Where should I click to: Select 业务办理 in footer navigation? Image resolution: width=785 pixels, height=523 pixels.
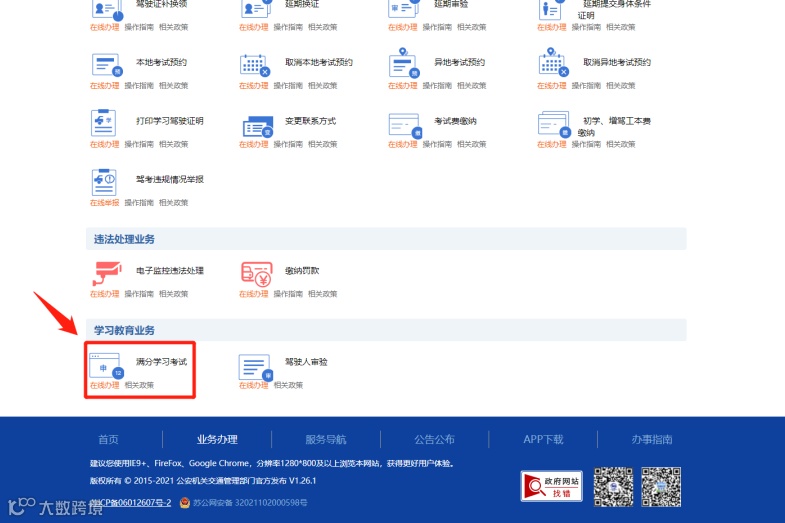tap(217, 439)
